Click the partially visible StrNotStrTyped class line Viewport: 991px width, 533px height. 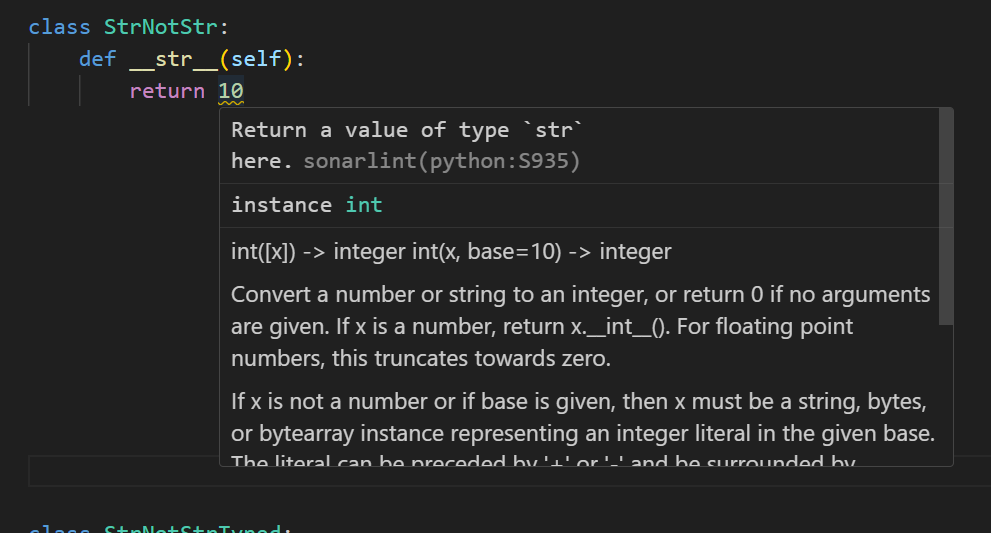point(160,529)
